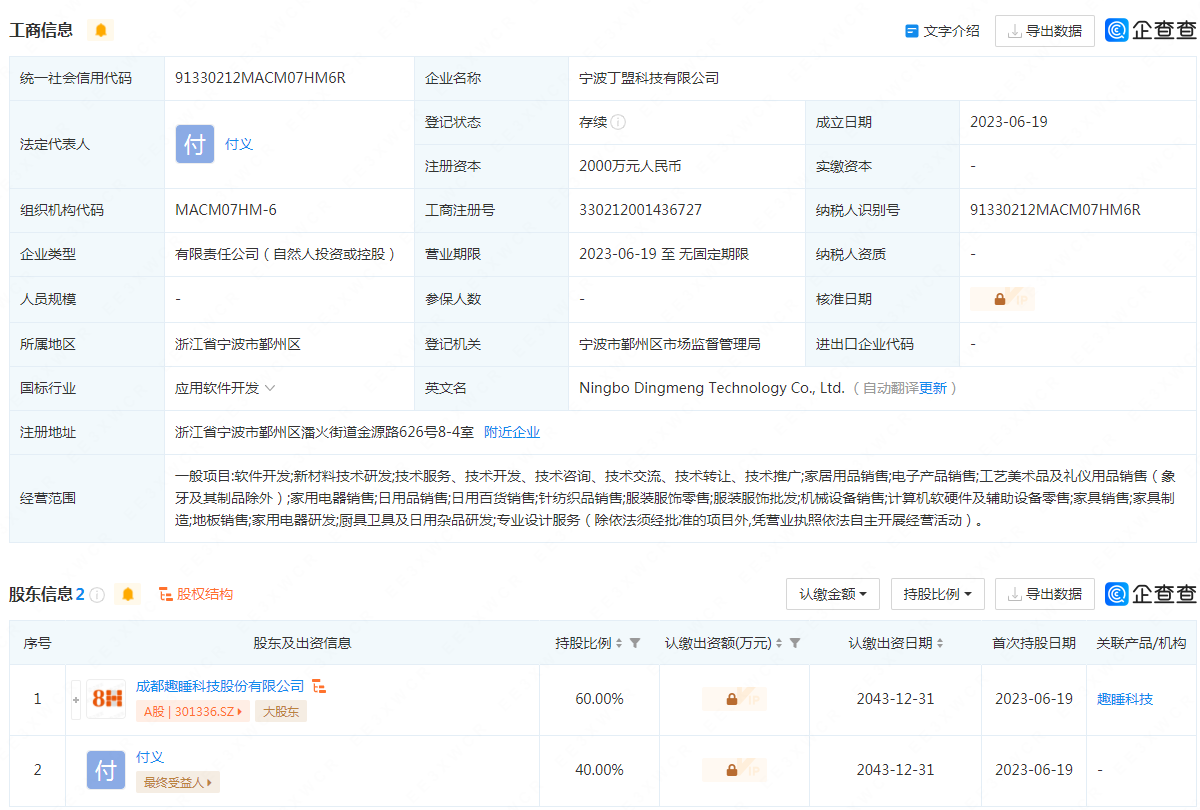
Task: Toggle sort arrows on 认缴出资额(万元) column
Action: coord(779,643)
